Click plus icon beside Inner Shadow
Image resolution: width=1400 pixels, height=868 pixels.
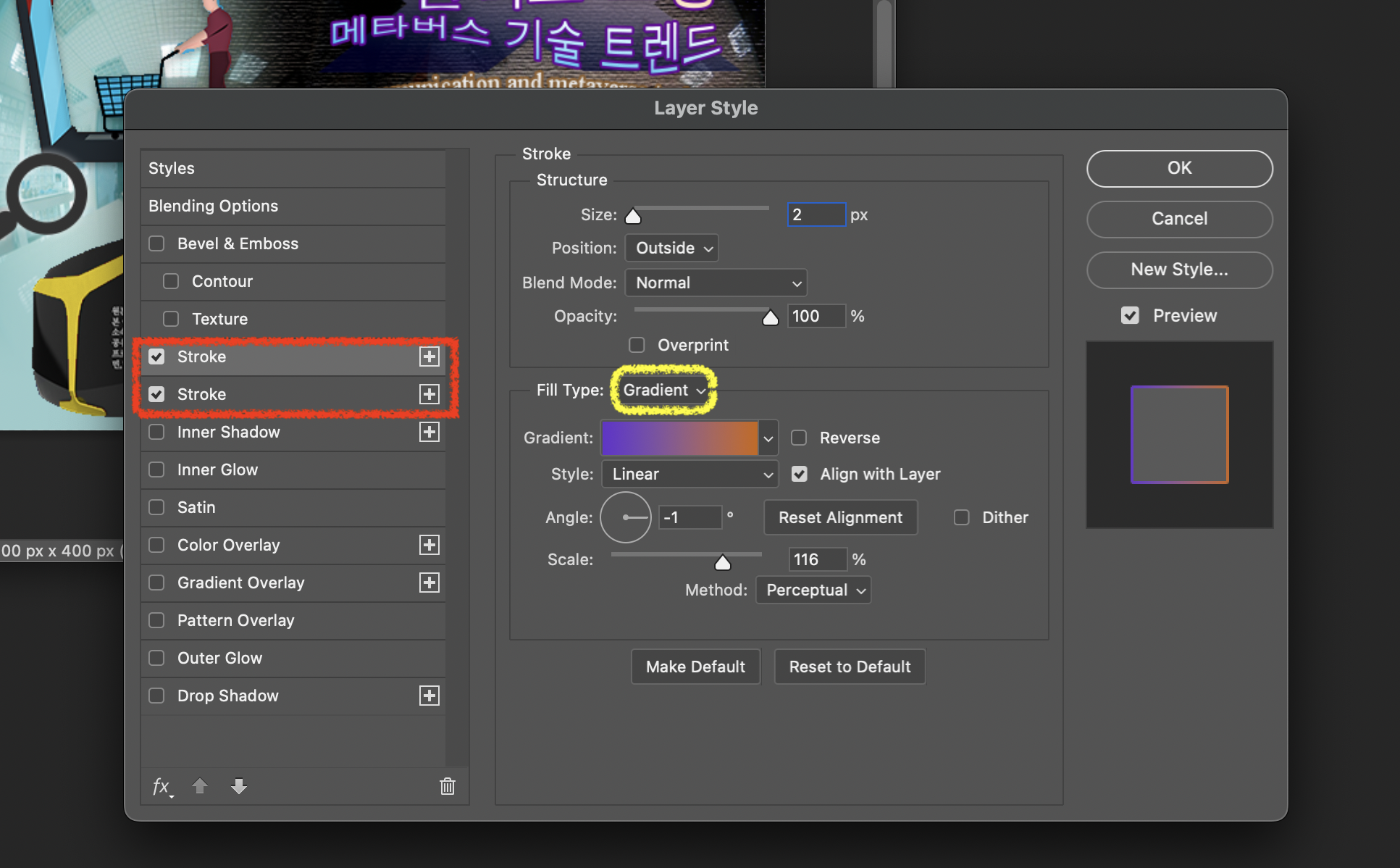[429, 432]
